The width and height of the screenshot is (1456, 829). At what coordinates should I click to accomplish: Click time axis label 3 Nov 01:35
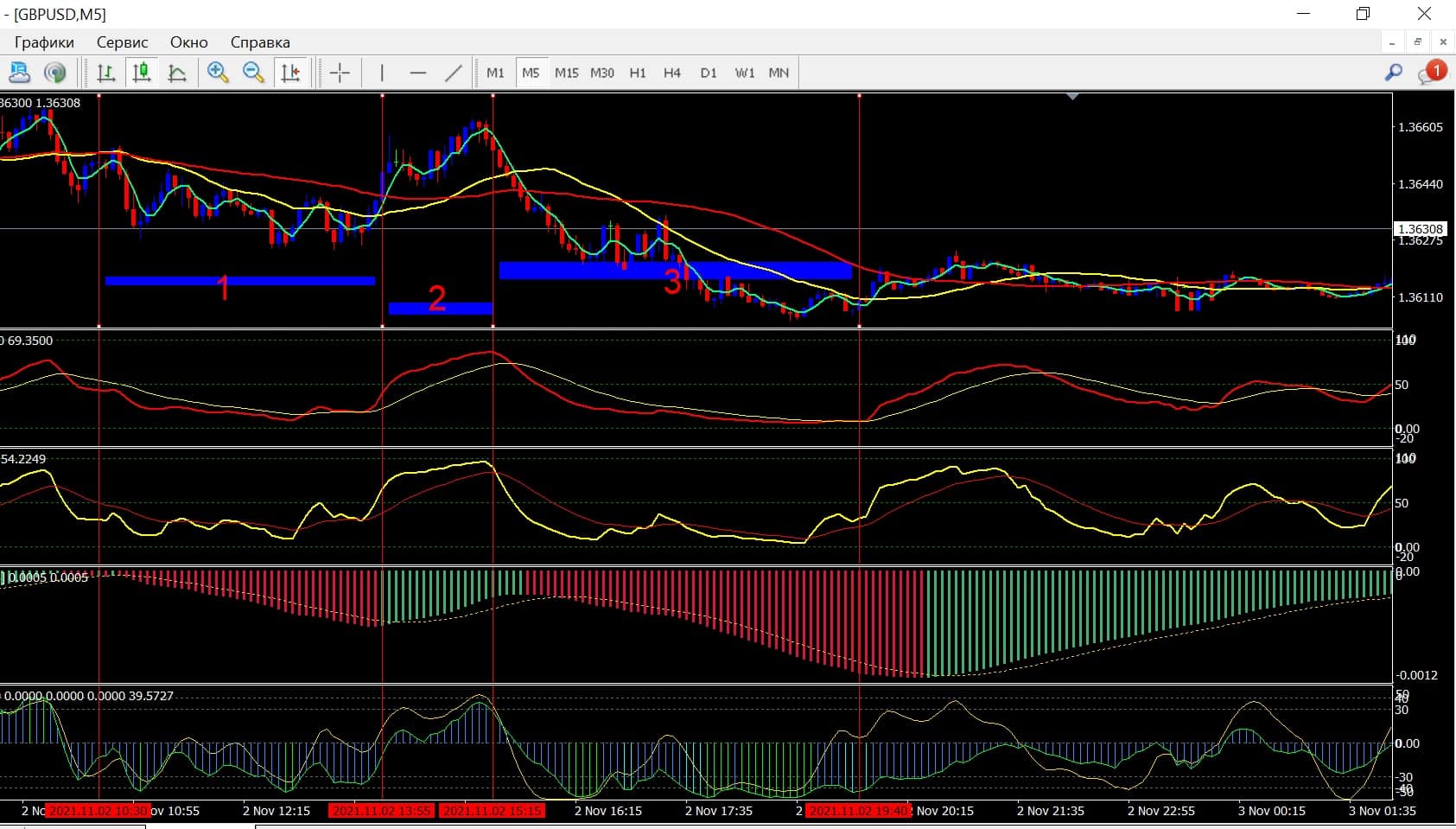pyautogui.click(x=1383, y=811)
